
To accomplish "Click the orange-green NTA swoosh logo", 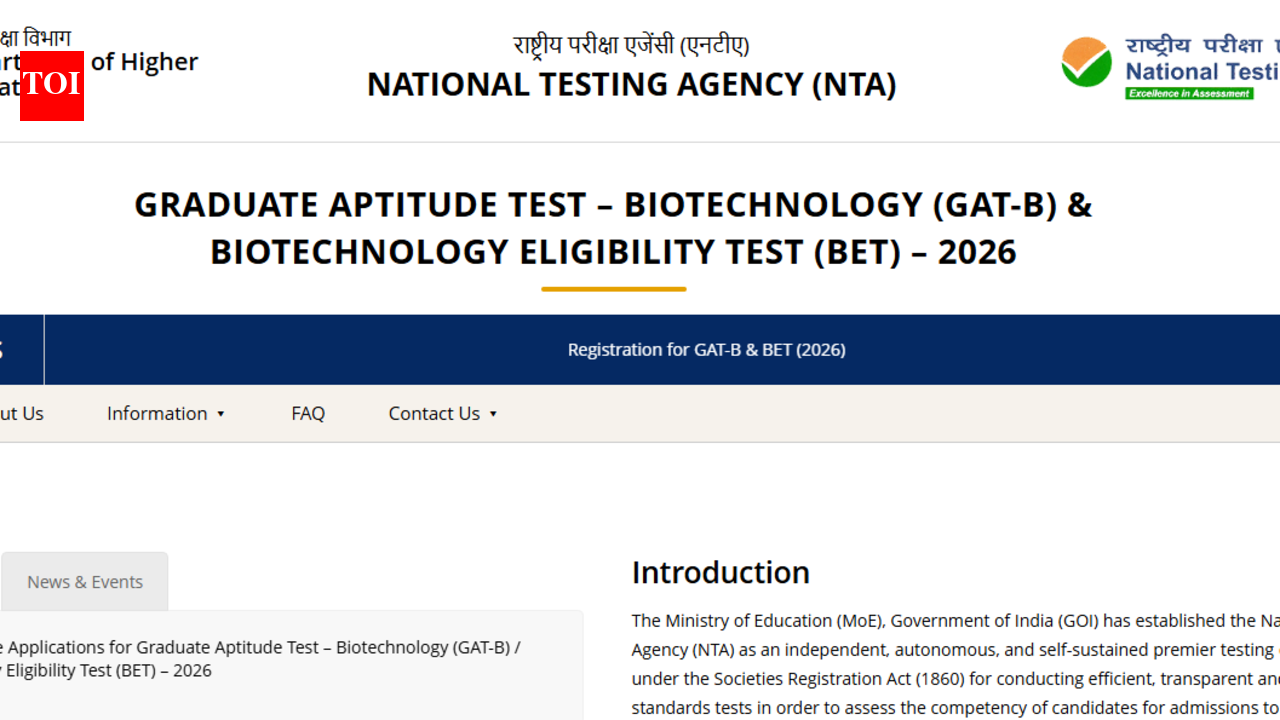I will 1086,63.
